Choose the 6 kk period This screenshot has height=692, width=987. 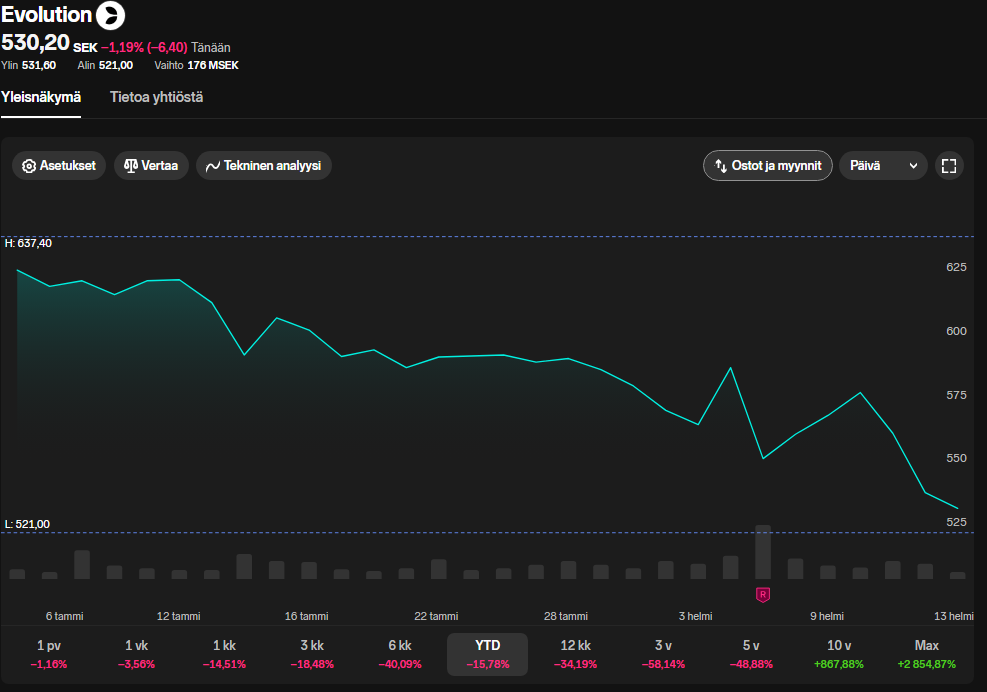click(x=400, y=654)
